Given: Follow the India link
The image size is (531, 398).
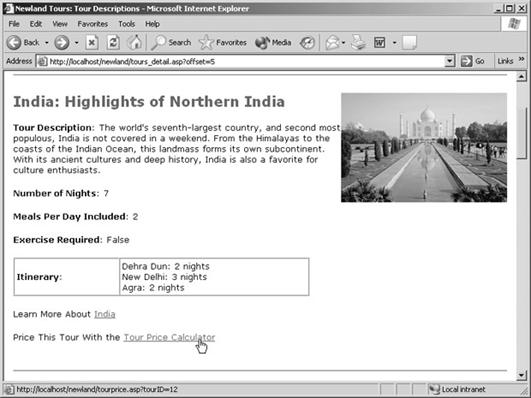Looking at the screenshot, I should point(105,314).
